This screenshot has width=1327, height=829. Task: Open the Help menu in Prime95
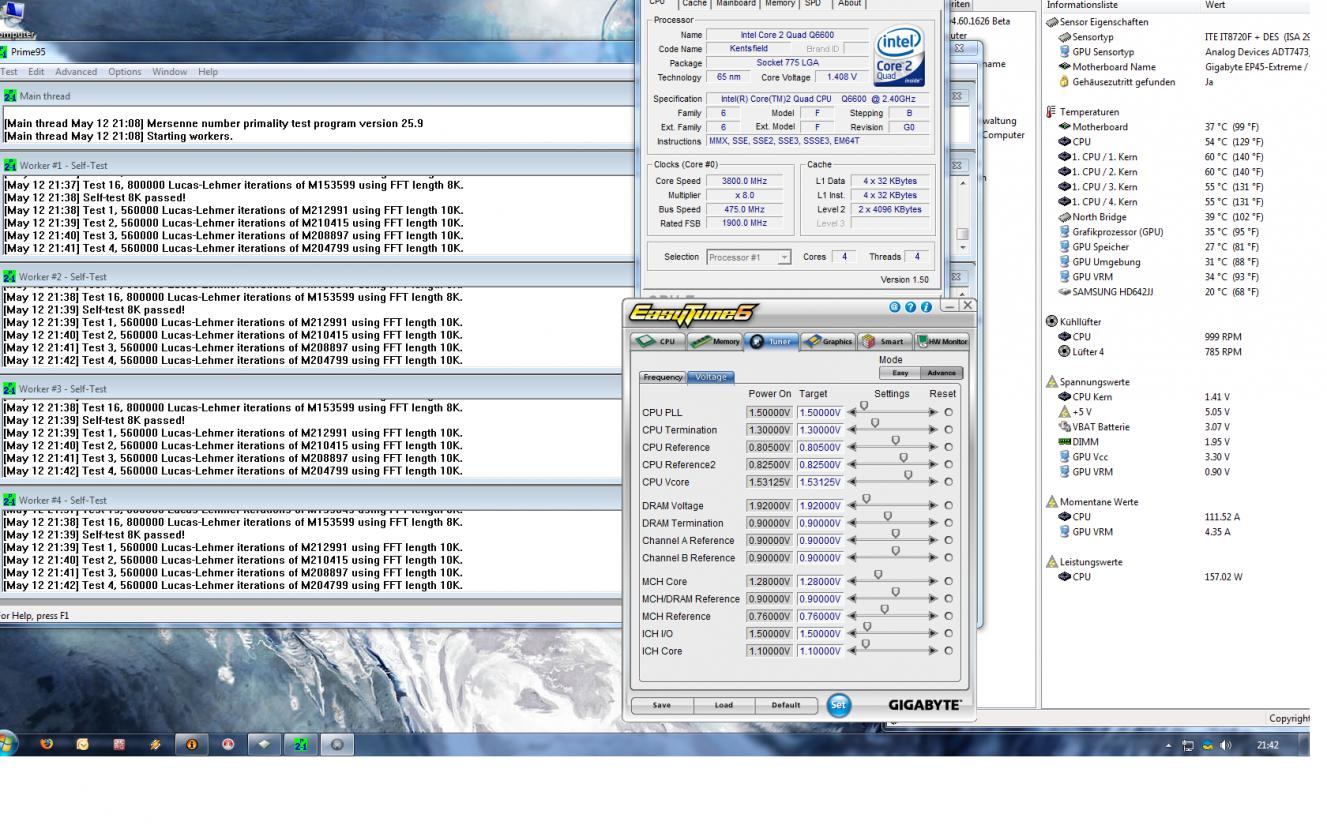(208, 72)
